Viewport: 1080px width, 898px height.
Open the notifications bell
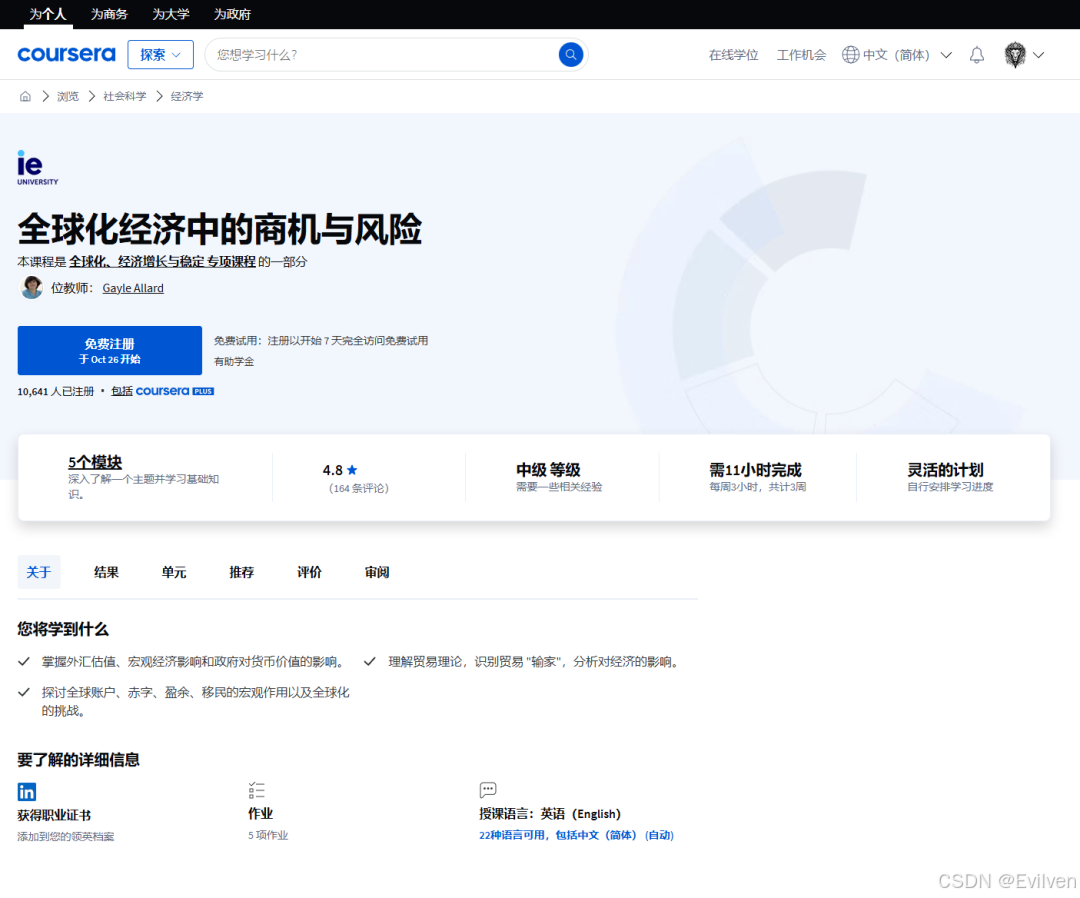point(976,55)
